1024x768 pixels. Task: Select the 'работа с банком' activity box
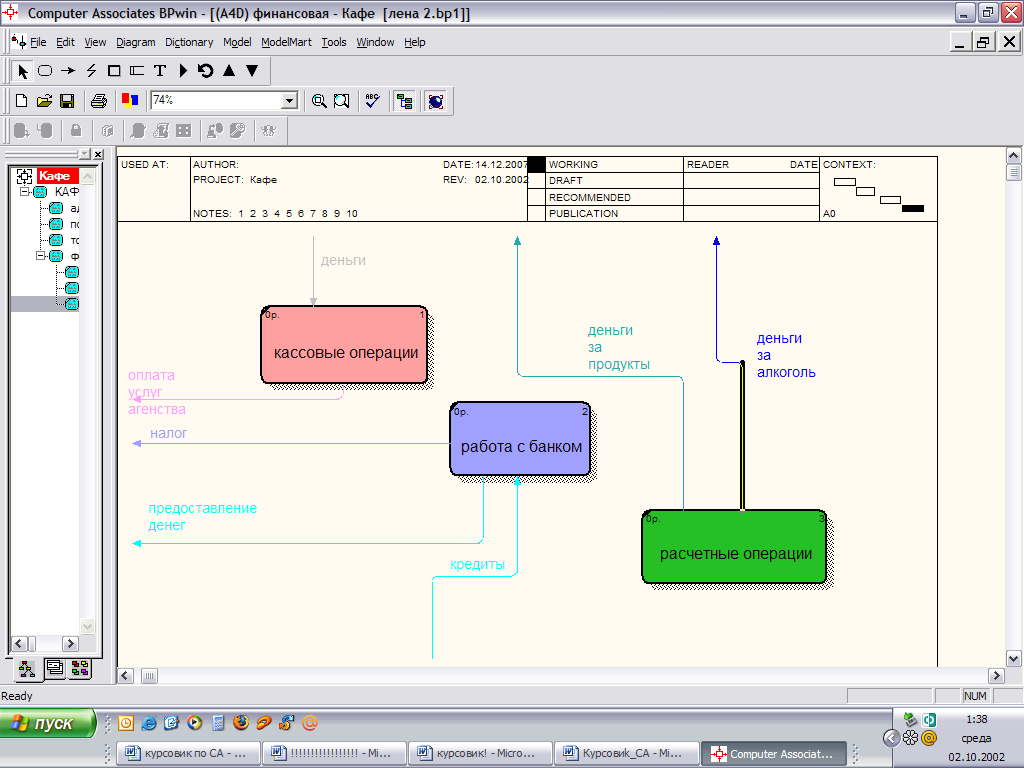[x=520, y=440]
